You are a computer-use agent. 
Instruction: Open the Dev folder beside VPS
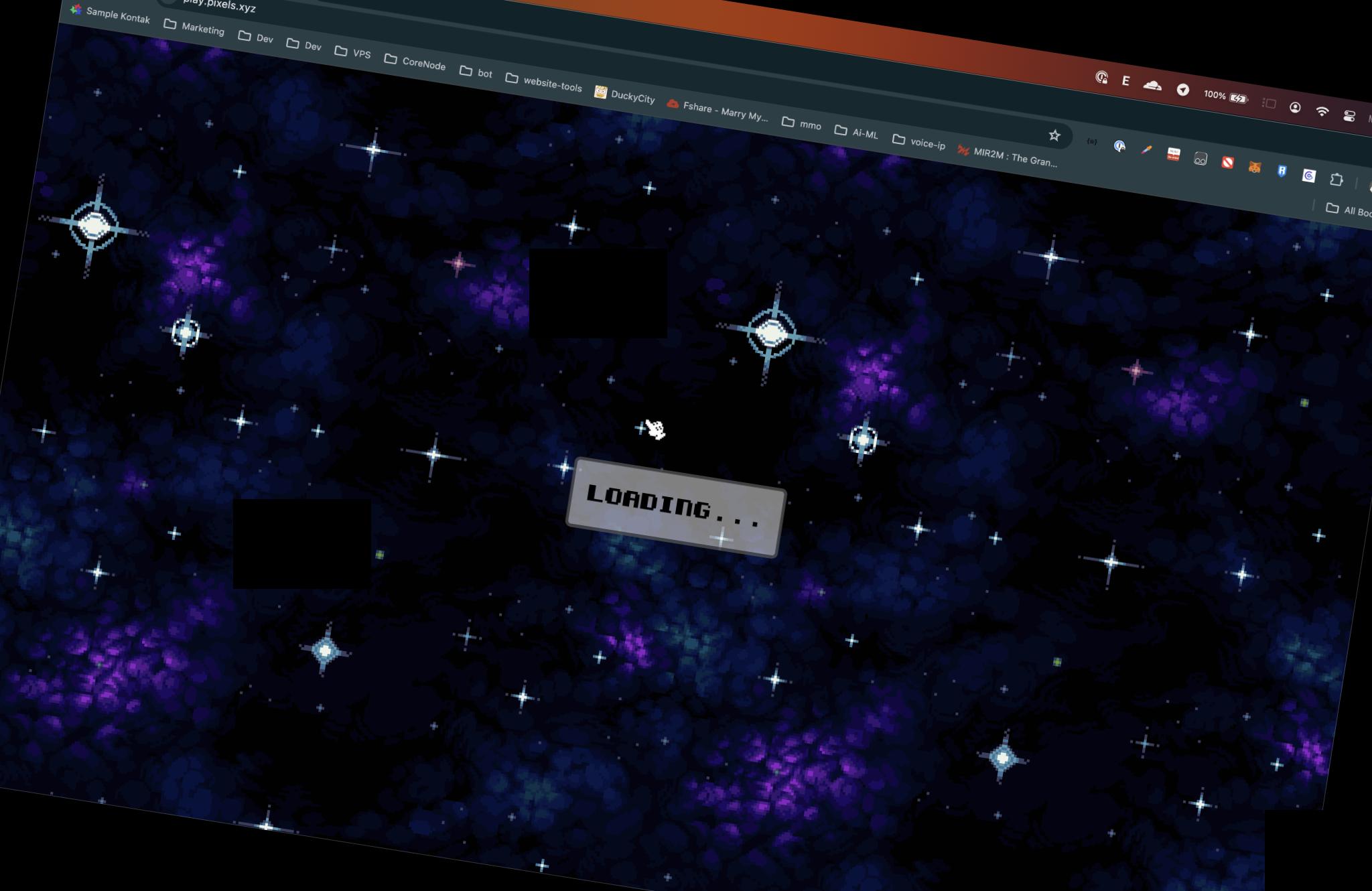pos(304,45)
